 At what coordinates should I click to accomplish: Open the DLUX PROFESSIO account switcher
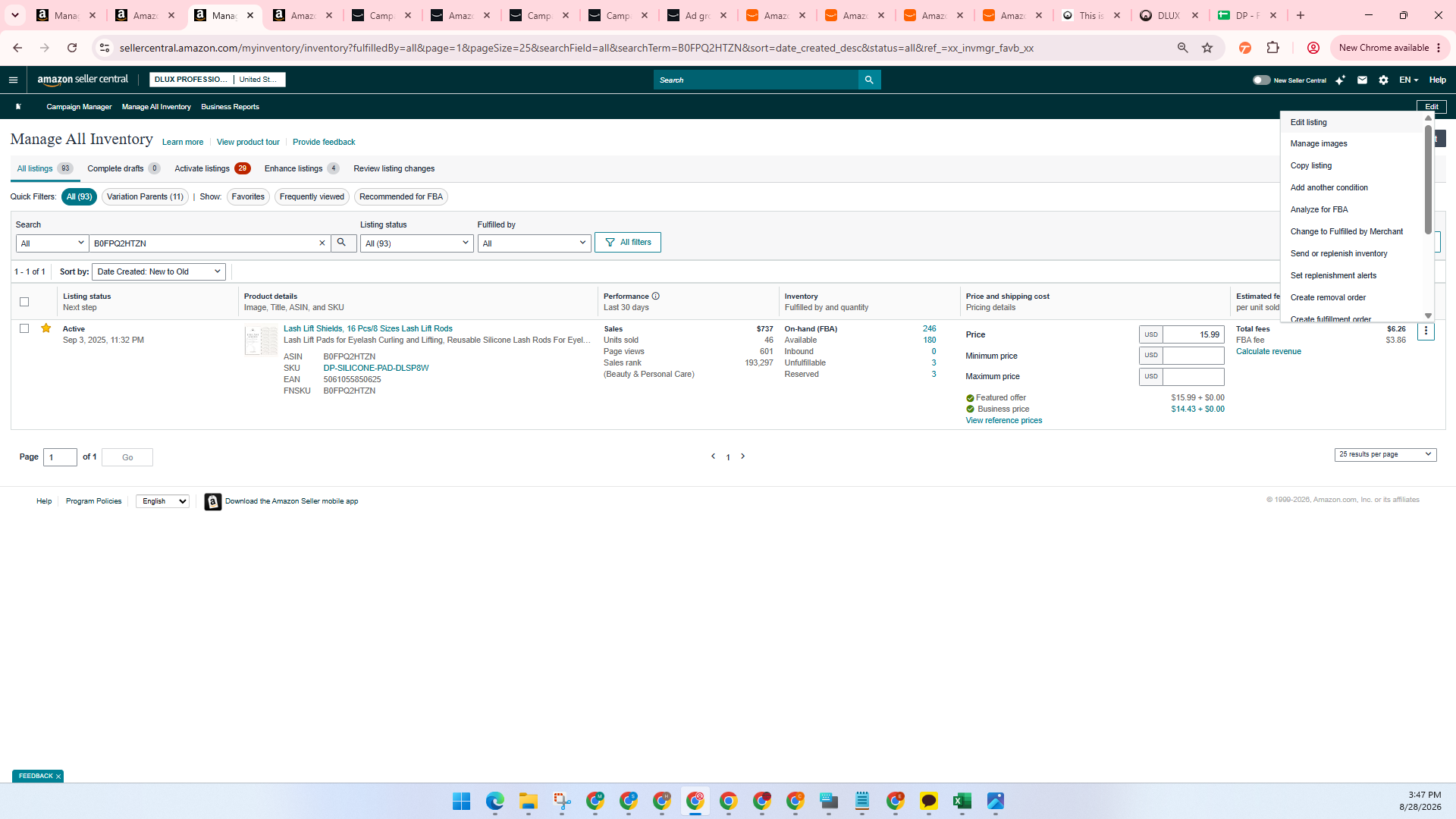217,80
